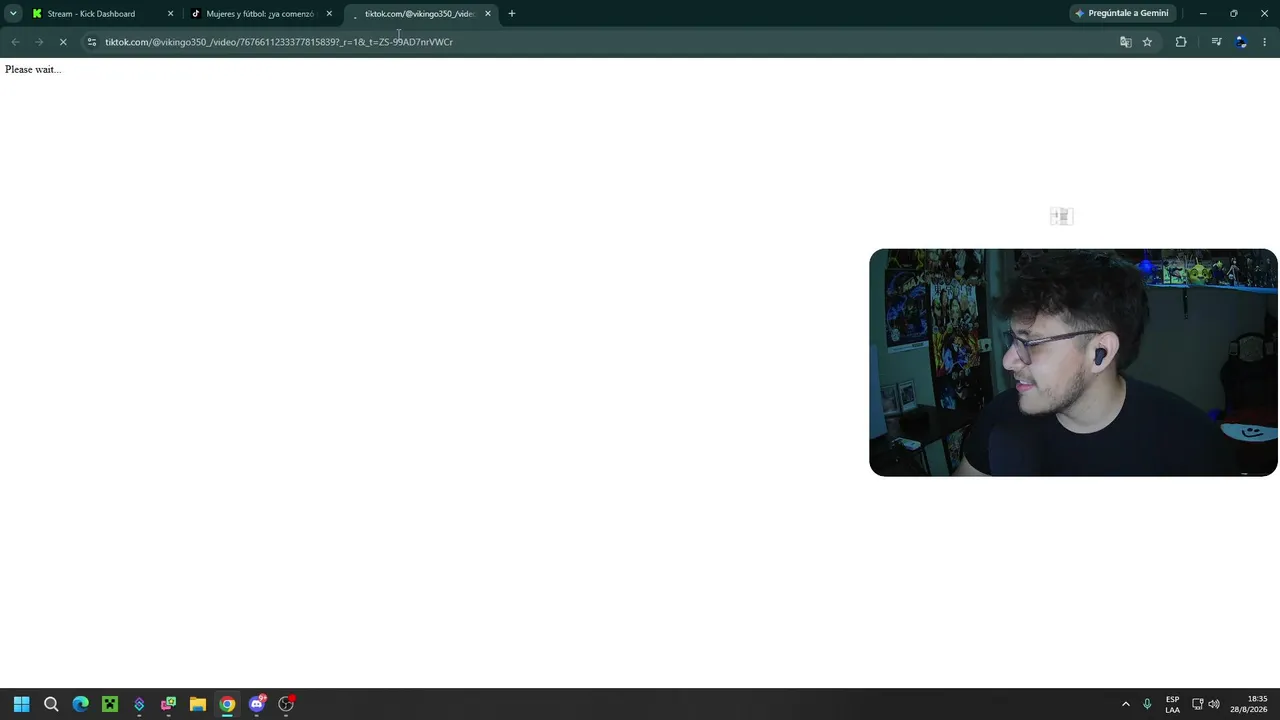Close the Stream - Kick Dashboard tab
This screenshot has height=720, width=1280.
tap(170, 14)
